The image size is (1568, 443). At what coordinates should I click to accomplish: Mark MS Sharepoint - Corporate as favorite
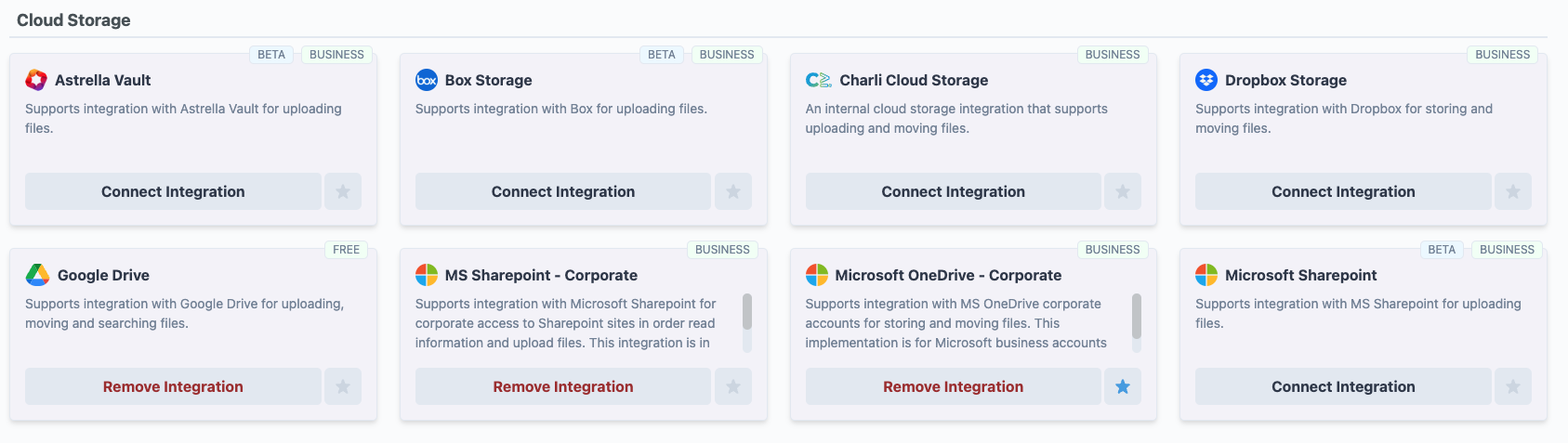733,386
